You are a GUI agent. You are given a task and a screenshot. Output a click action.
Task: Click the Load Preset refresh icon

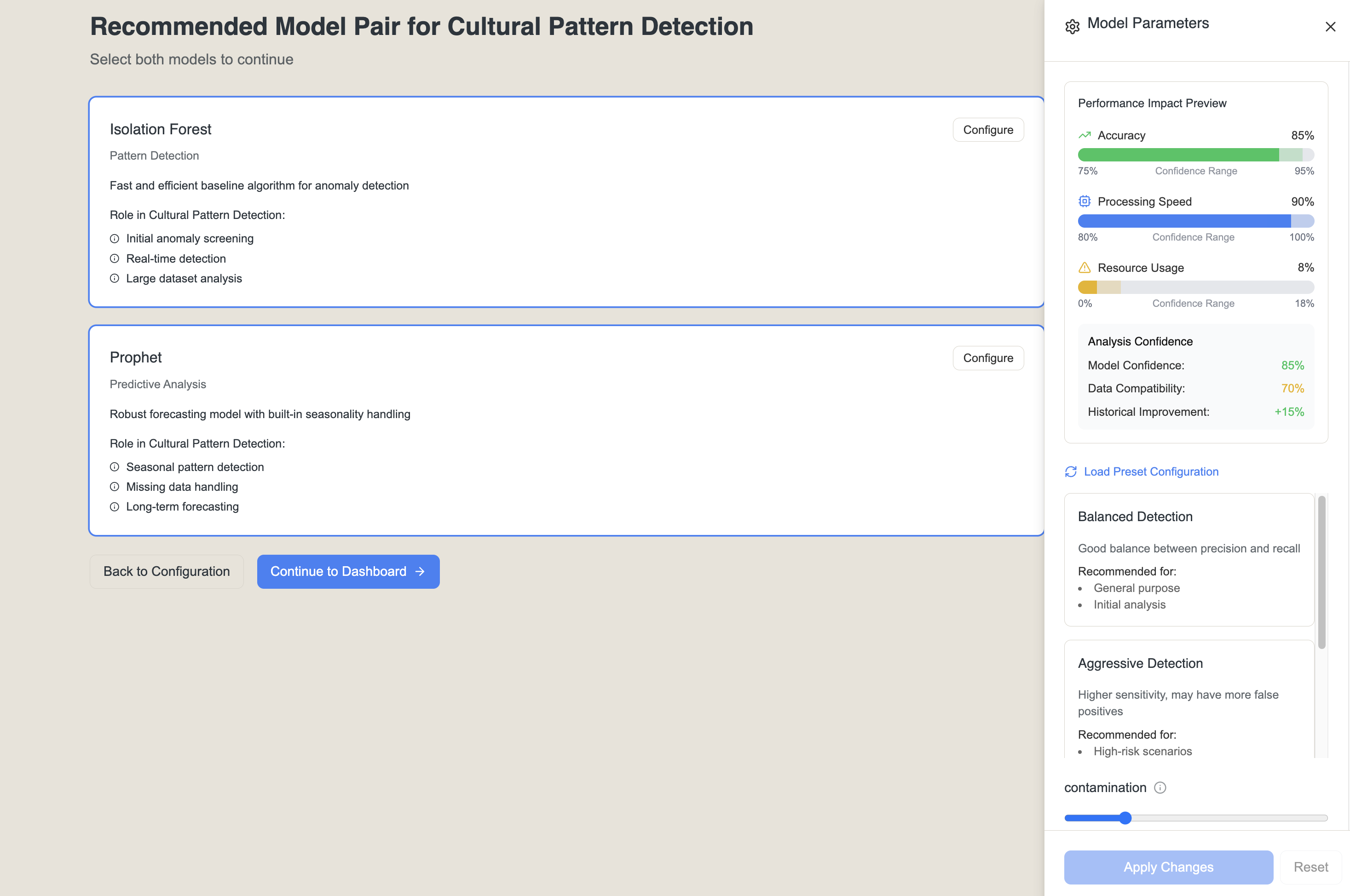pyautogui.click(x=1071, y=471)
